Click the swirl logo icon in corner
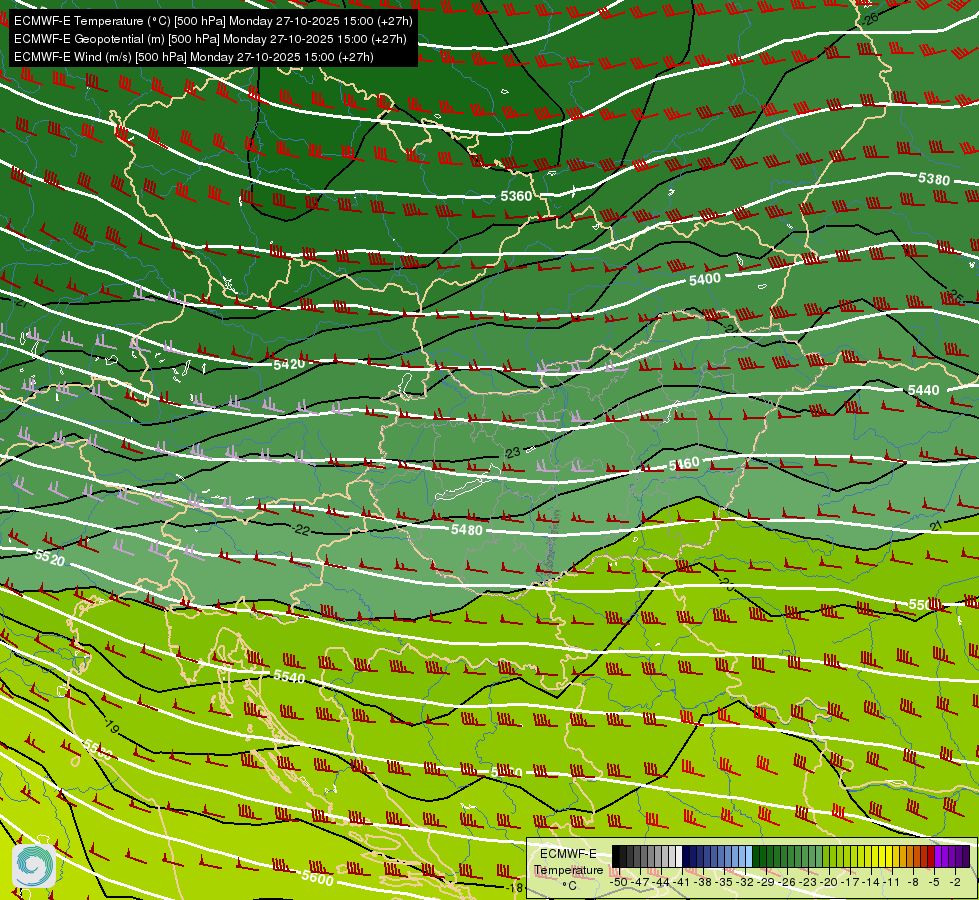Screen dimensions: 979x900 click(x=34, y=865)
